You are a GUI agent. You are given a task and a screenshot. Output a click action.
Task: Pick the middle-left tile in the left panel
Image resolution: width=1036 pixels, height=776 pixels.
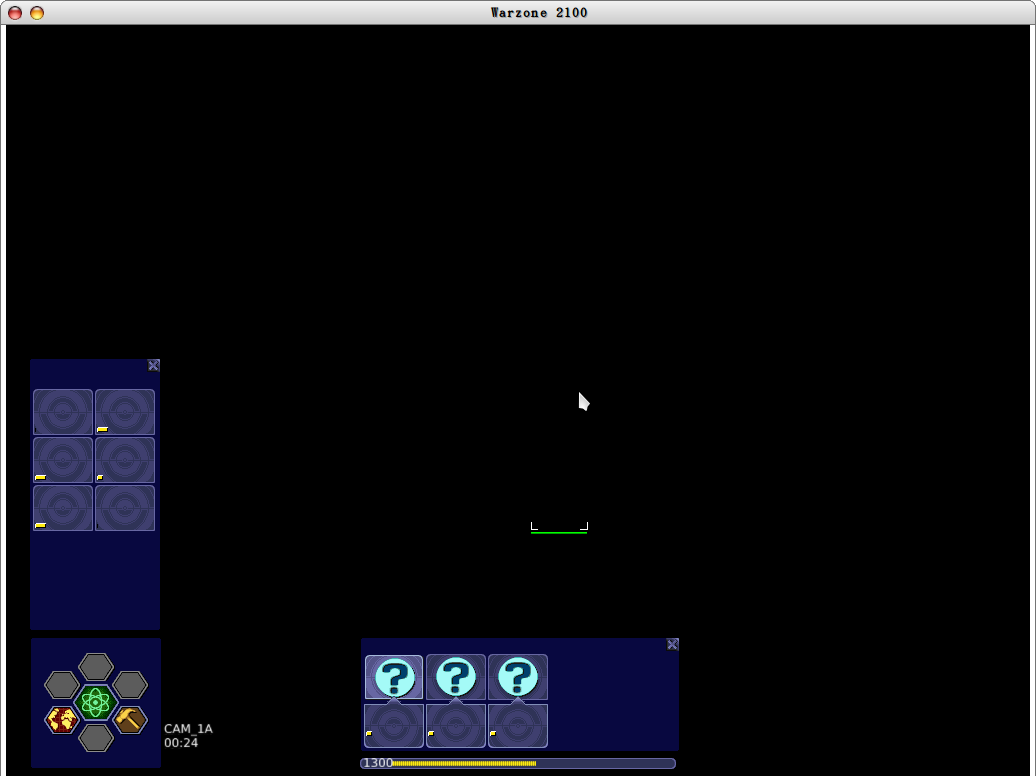pos(63,460)
